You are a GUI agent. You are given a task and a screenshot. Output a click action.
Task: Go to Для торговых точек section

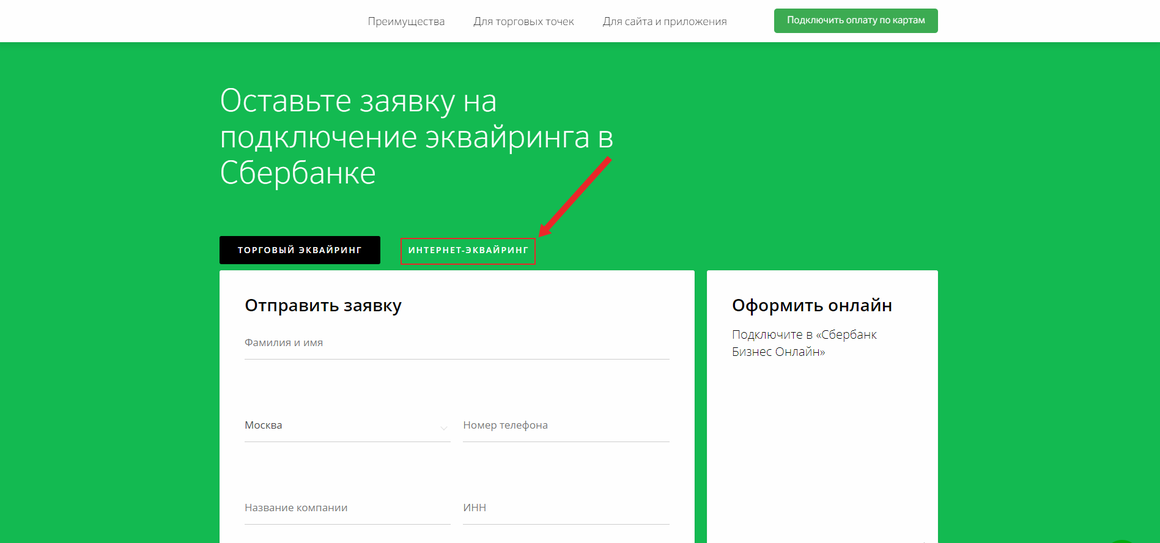point(524,21)
